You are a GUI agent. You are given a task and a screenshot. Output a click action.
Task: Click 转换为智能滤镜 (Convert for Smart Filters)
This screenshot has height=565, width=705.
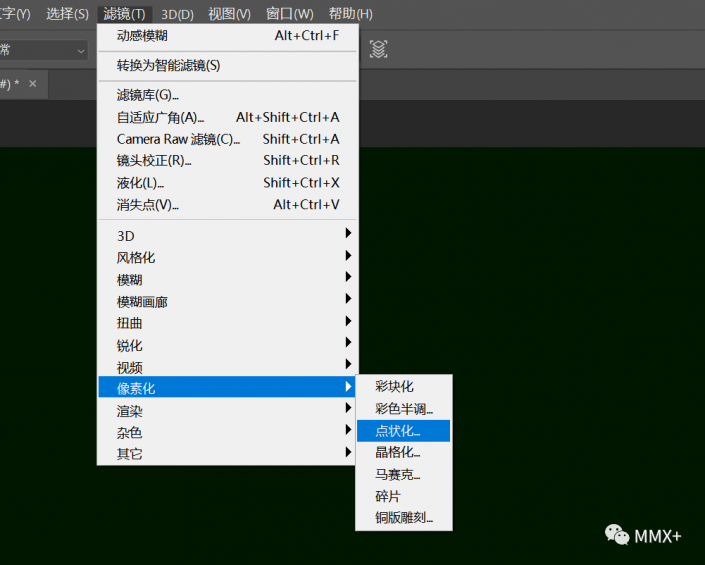click(x=168, y=65)
